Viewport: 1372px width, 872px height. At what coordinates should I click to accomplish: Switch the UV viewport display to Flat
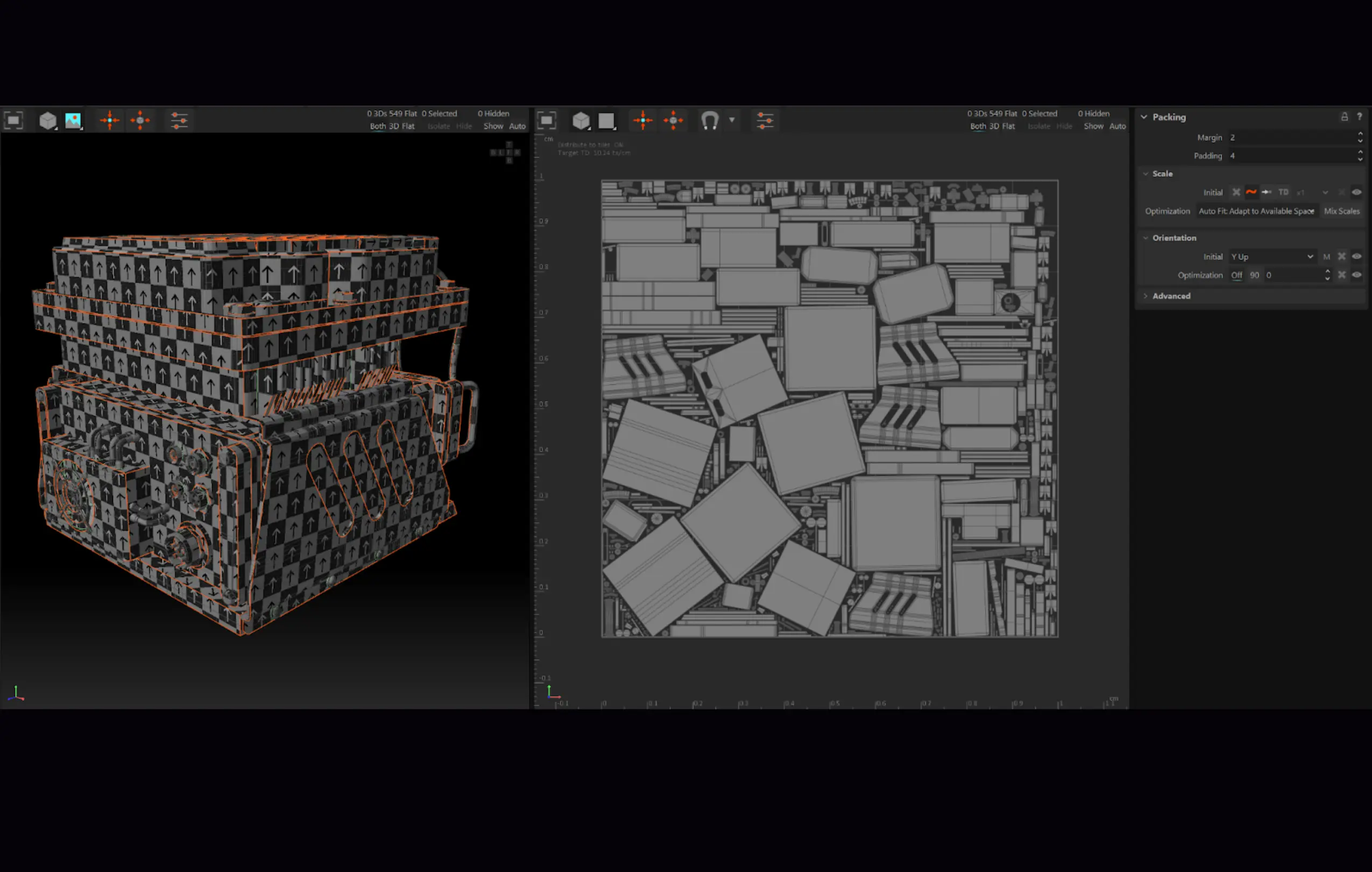[x=1008, y=126]
